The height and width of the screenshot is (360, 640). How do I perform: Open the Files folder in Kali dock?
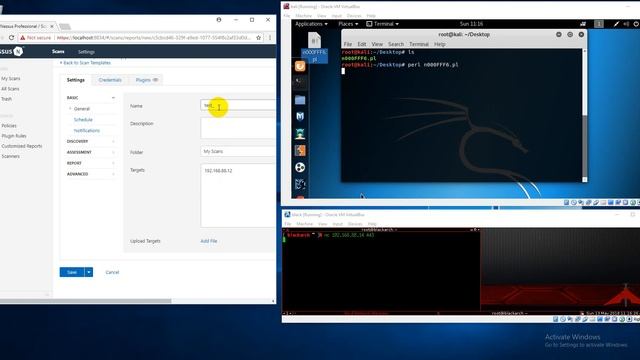[x=300, y=100]
